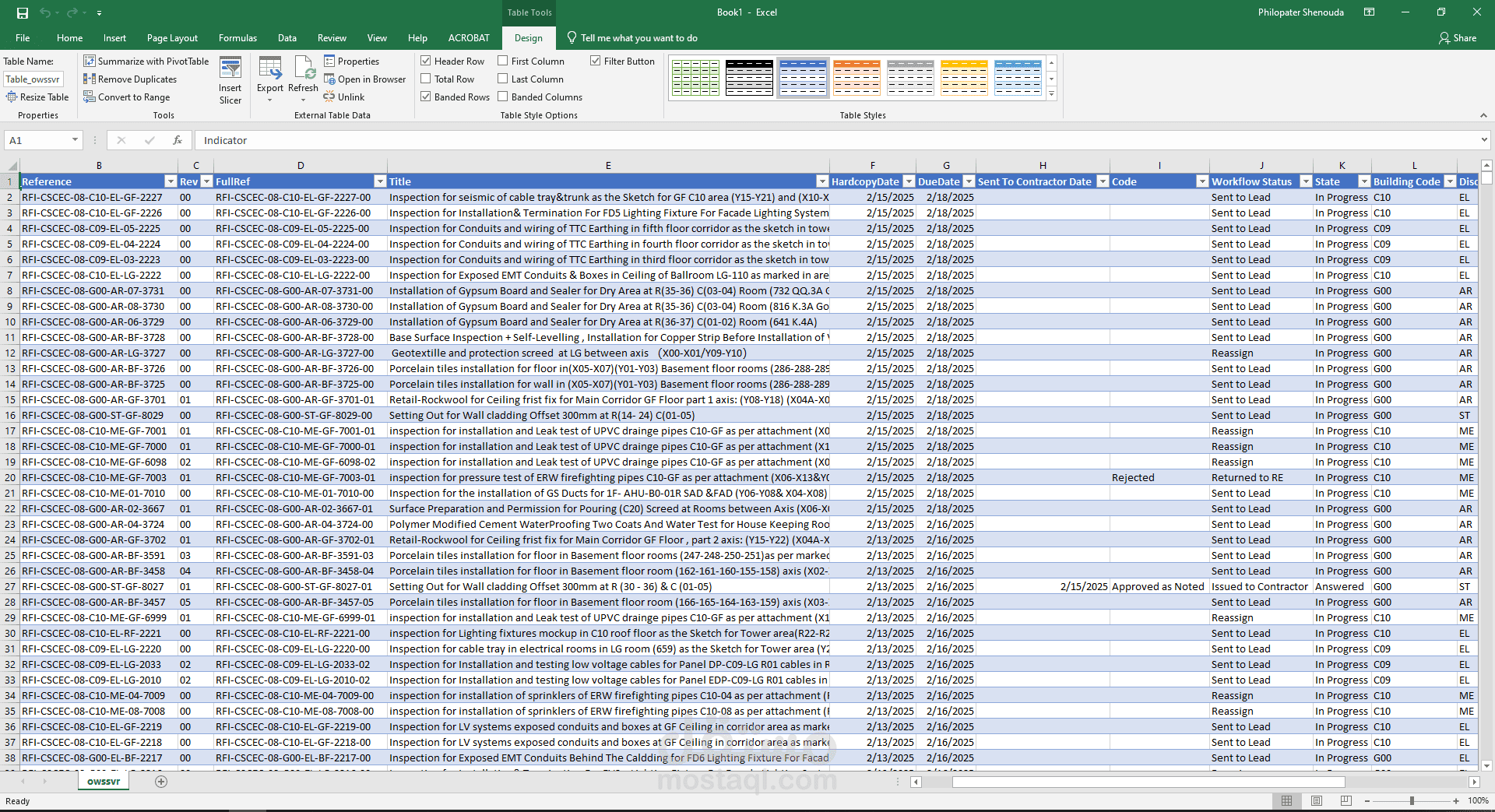Open Summarize with PivotTable

point(146,61)
